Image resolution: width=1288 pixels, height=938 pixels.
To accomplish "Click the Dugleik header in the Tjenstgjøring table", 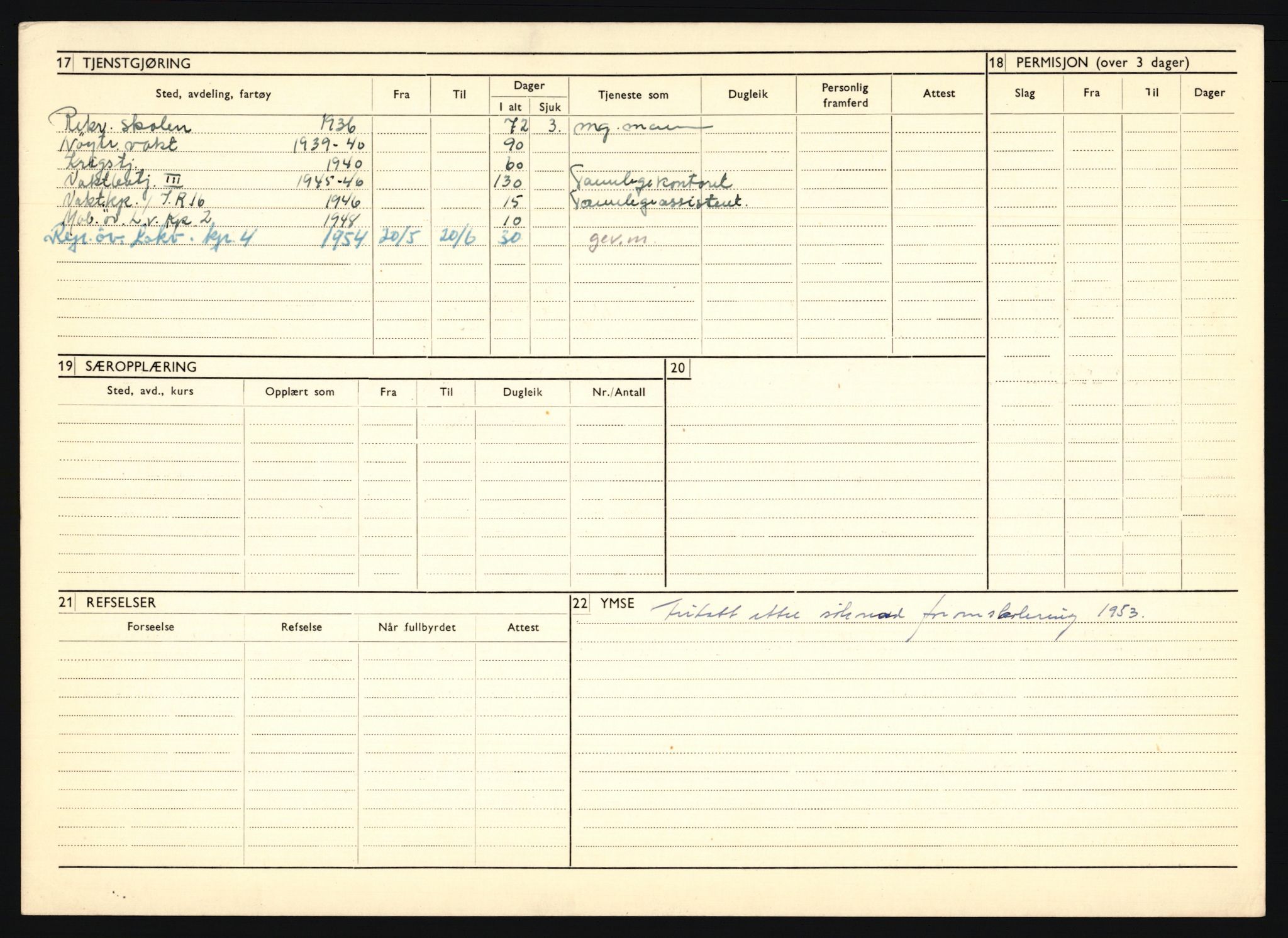I will click(748, 94).
